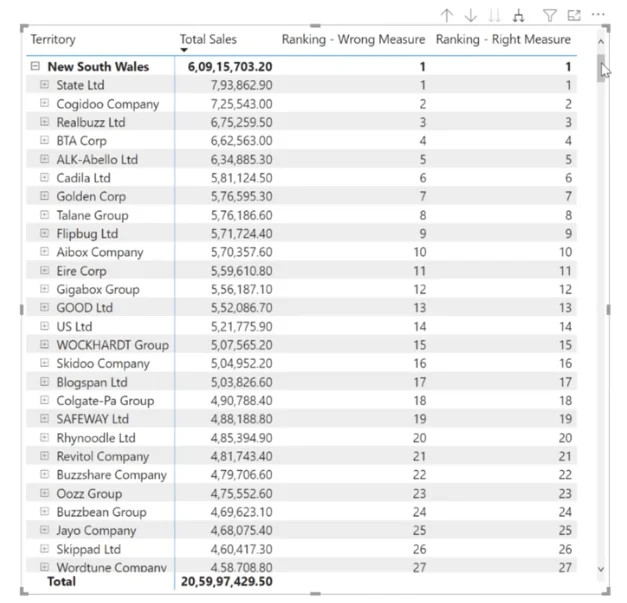627x603 pixels.
Task: Expand the Skippad Ltd row
Action: coord(44,548)
